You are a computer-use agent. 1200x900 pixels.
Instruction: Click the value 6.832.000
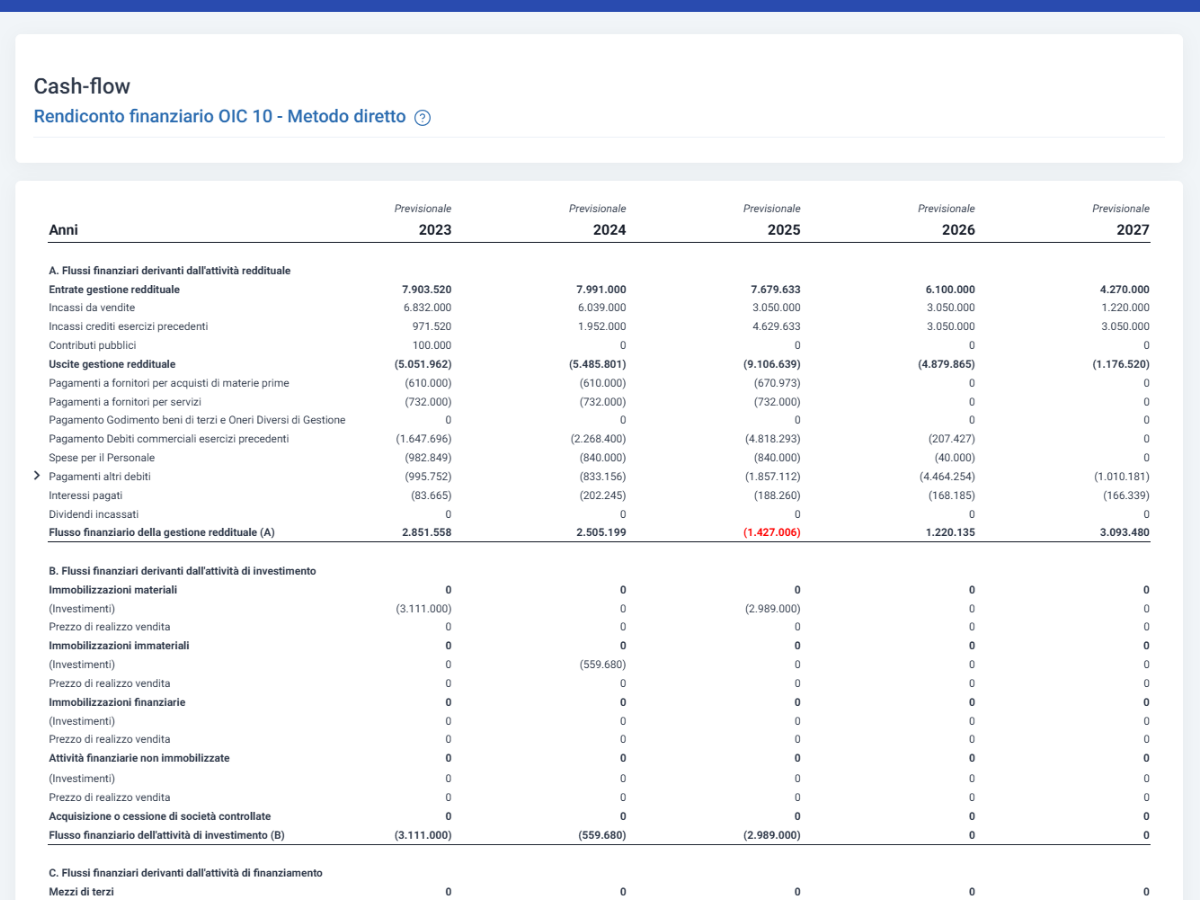click(428, 307)
